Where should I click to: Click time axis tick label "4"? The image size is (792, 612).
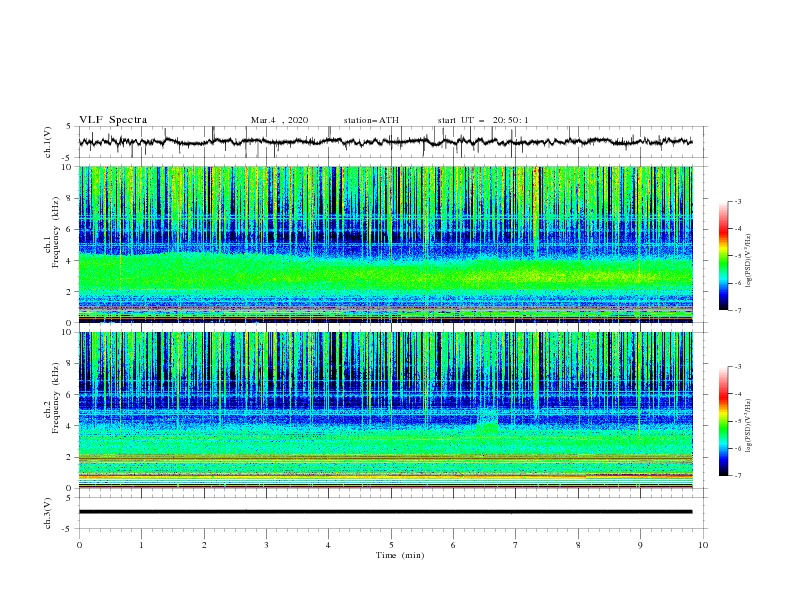[x=328, y=545]
